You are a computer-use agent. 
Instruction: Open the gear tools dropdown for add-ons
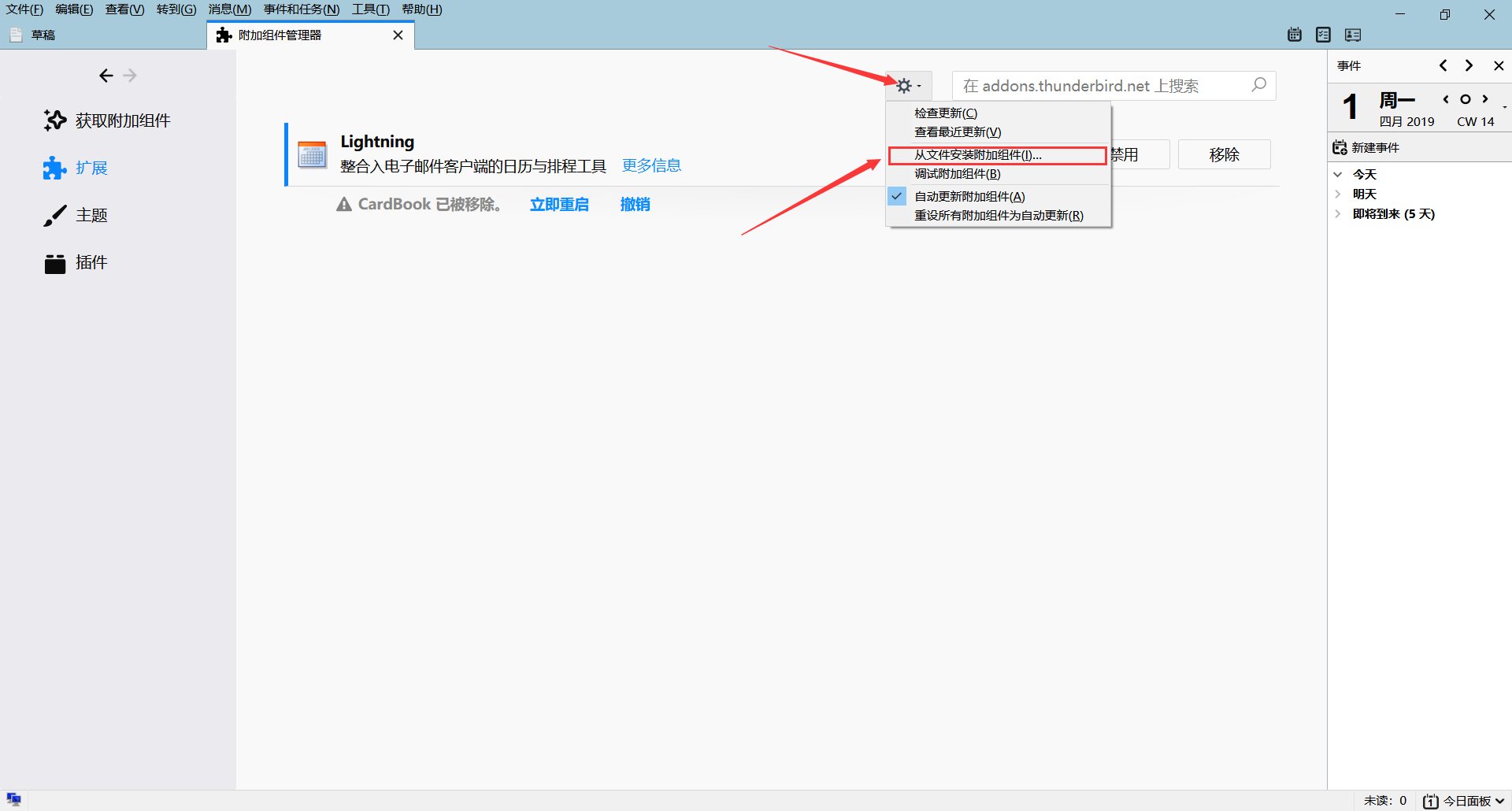910,86
